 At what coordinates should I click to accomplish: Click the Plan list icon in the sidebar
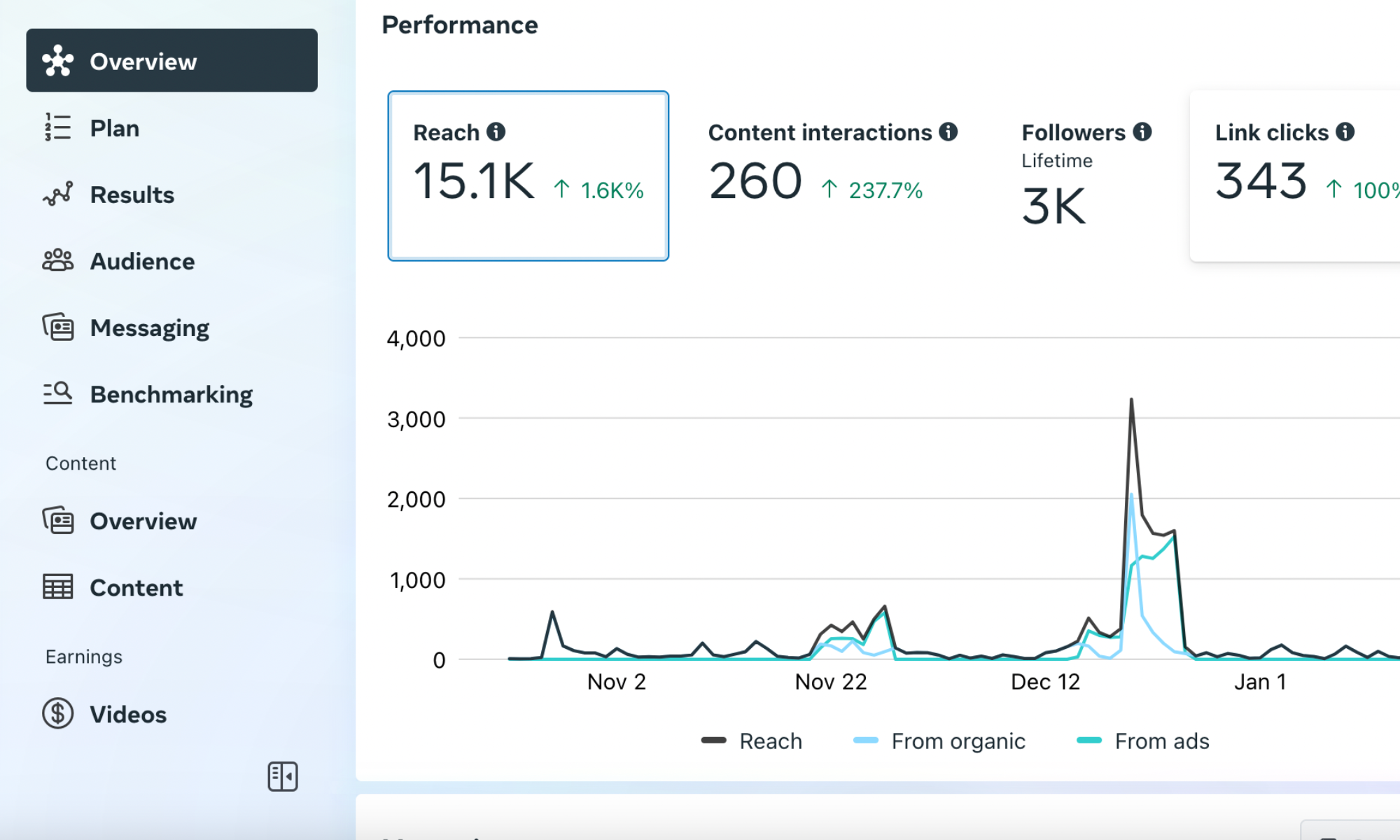click(57, 128)
